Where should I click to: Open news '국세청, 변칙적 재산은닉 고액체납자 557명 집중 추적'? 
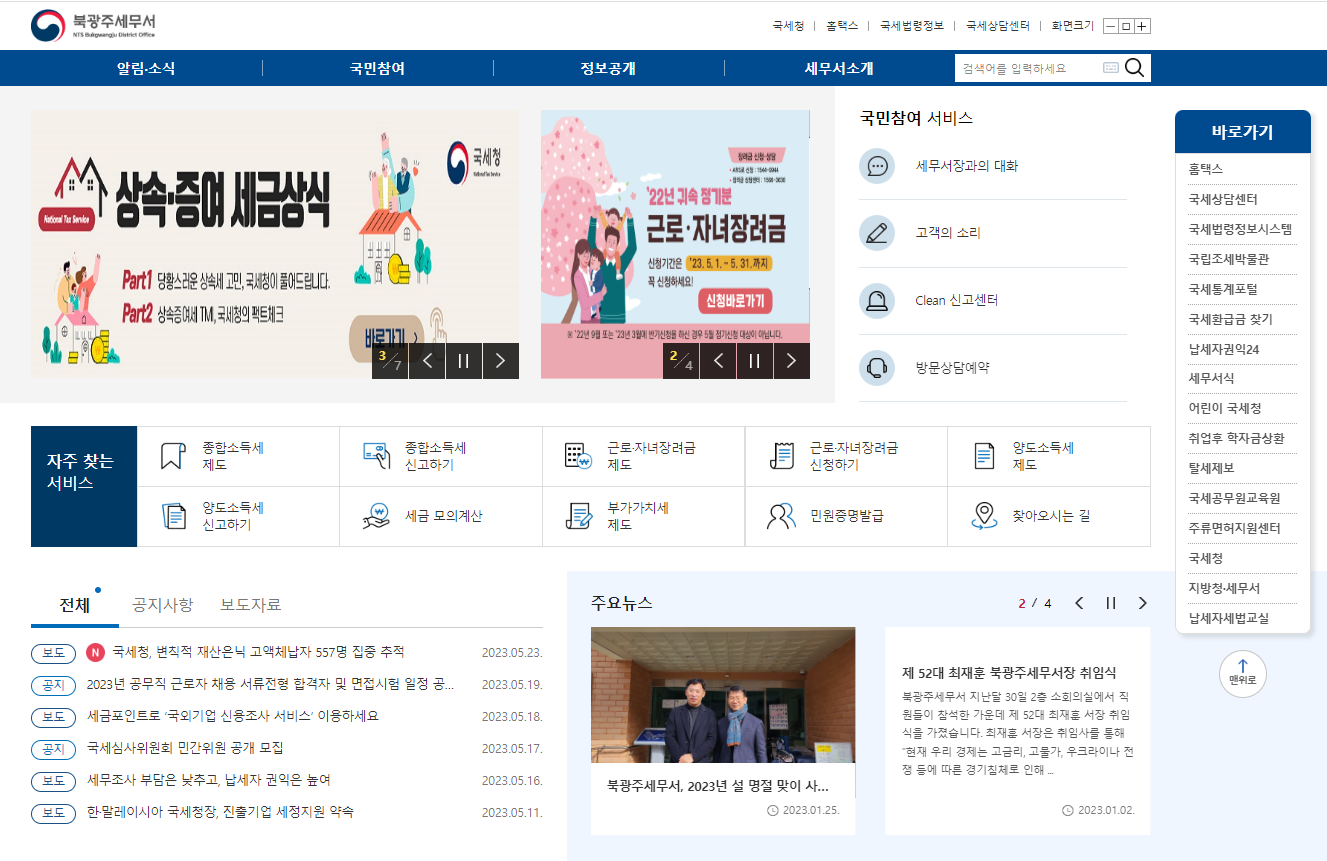pyautogui.click(x=258, y=652)
